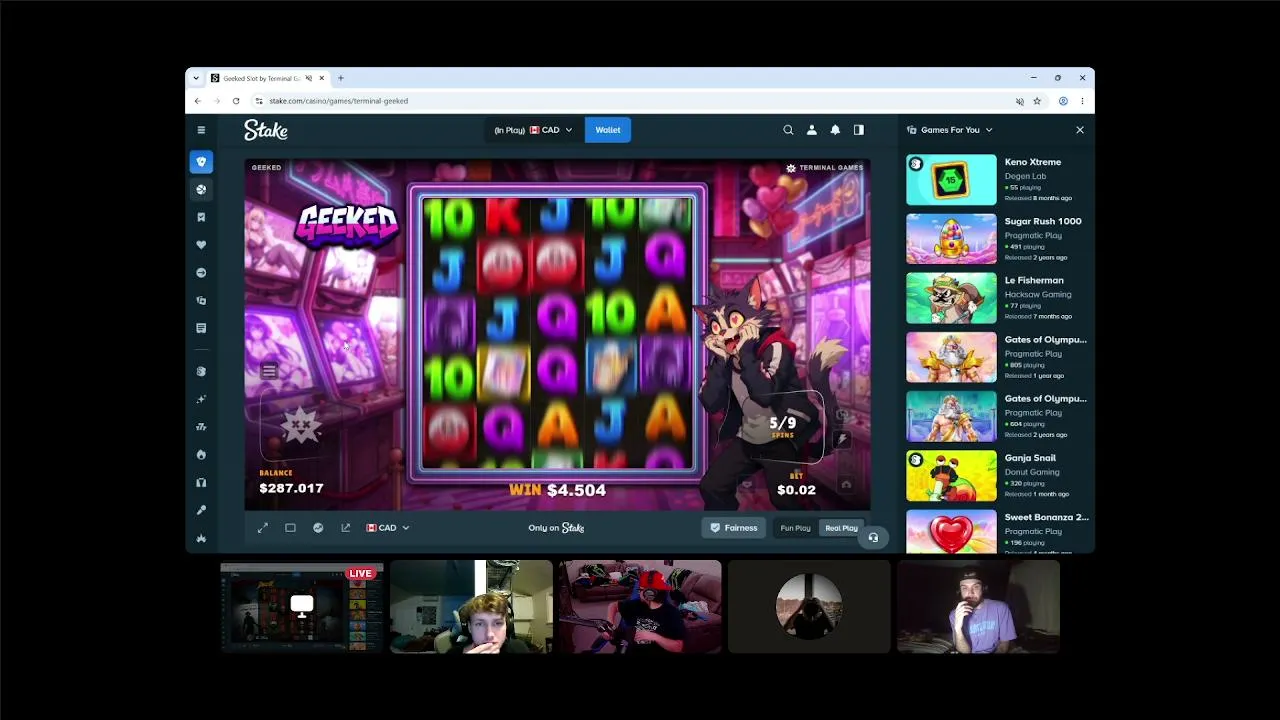Click the muted-site speaker icon in address bar
Screen dimensions: 1280x720
tap(1020, 101)
